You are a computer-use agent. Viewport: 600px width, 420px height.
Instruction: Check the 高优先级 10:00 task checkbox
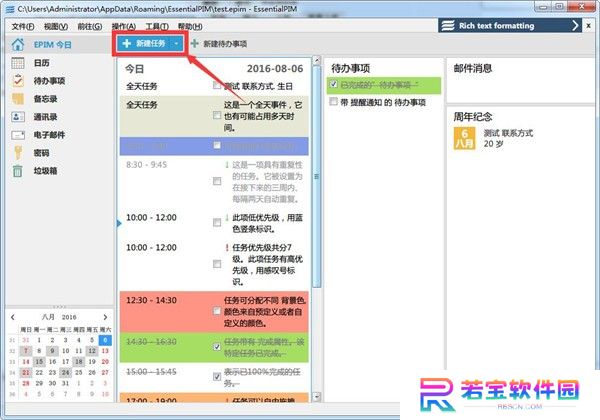tap(217, 264)
